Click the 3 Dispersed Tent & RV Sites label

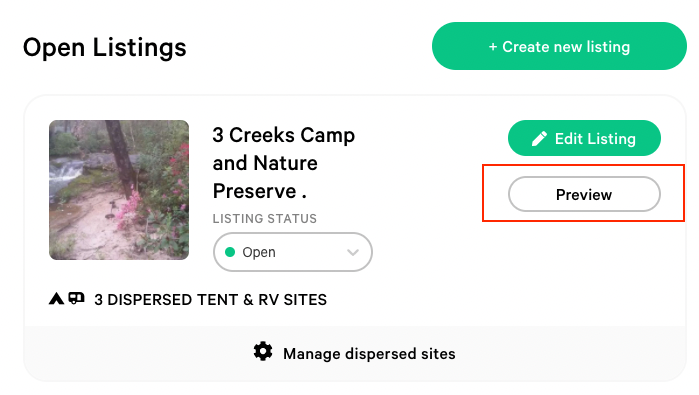pyautogui.click(x=210, y=300)
